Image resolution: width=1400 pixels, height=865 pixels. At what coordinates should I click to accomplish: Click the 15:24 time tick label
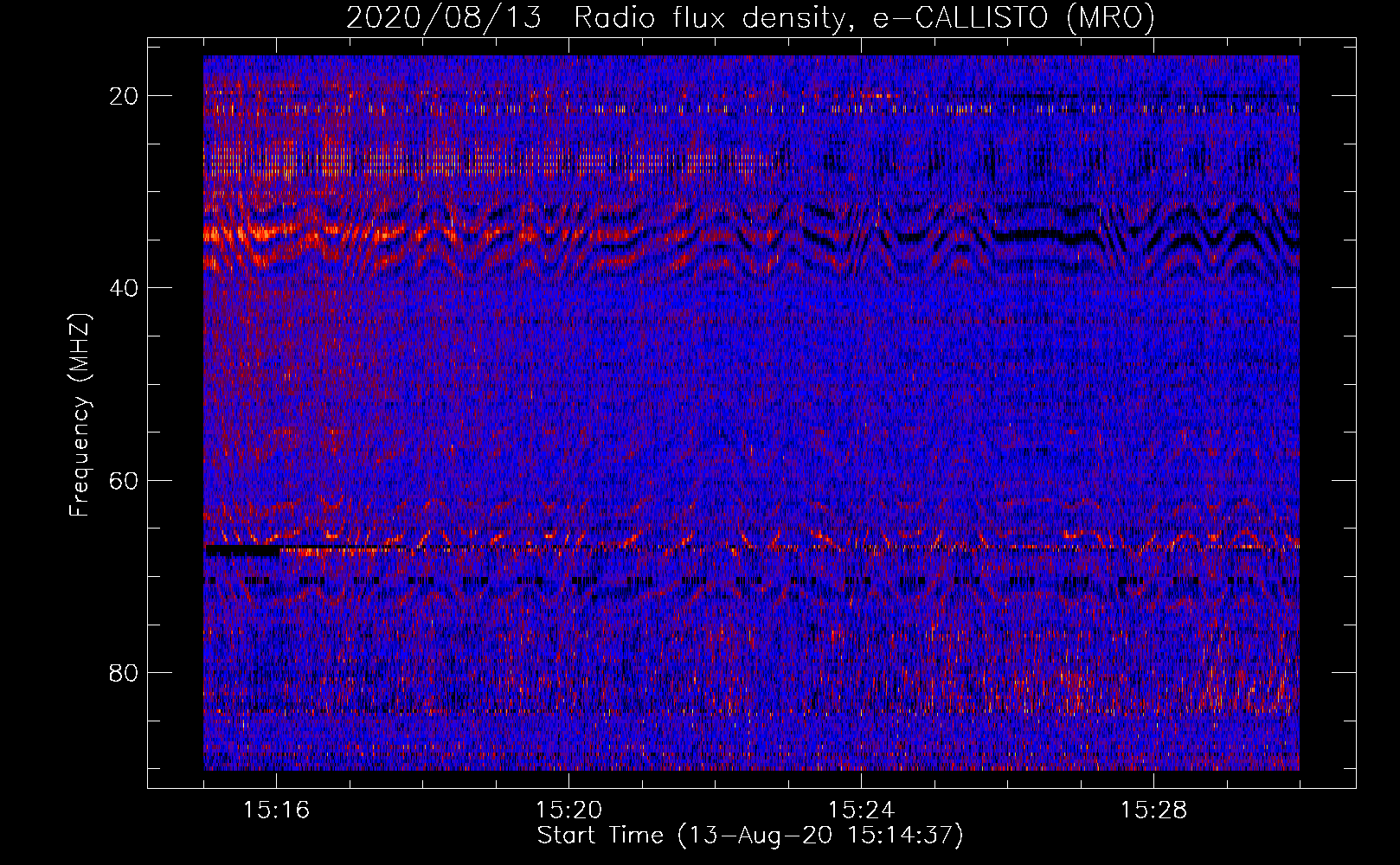pos(861,810)
